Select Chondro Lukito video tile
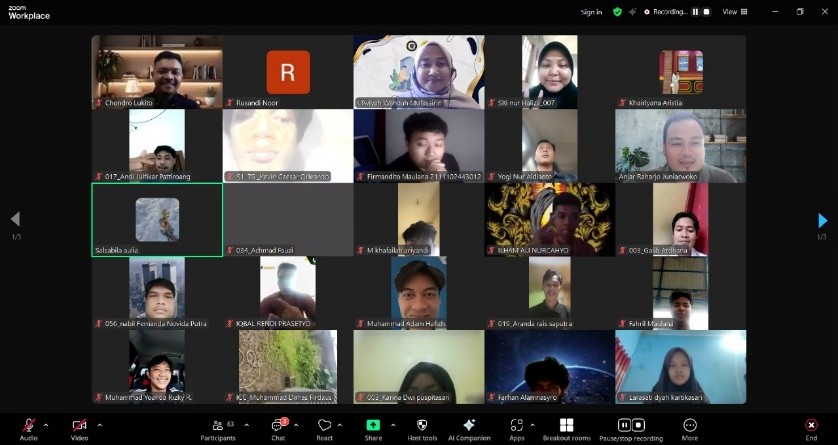This screenshot has height=445, width=838. click(x=157, y=72)
